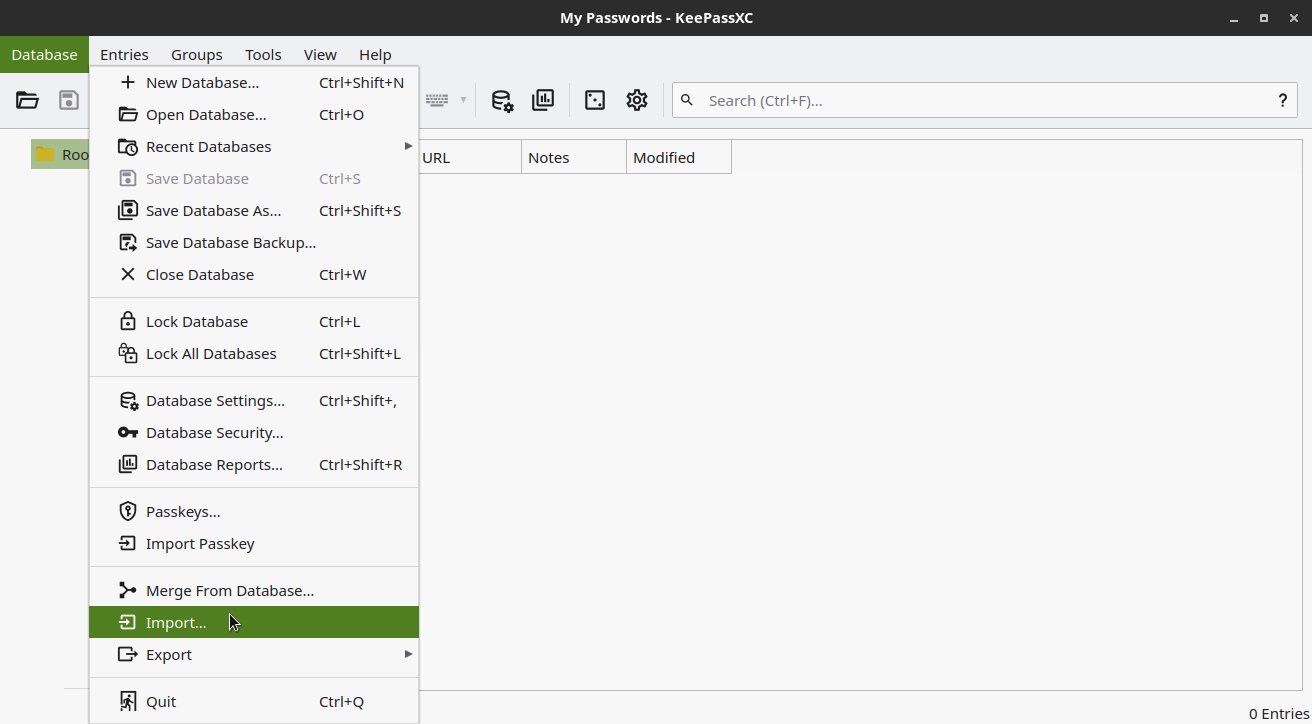Click the Passkeys shield icon
Viewport: 1312px width, 724px height.
click(127, 512)
